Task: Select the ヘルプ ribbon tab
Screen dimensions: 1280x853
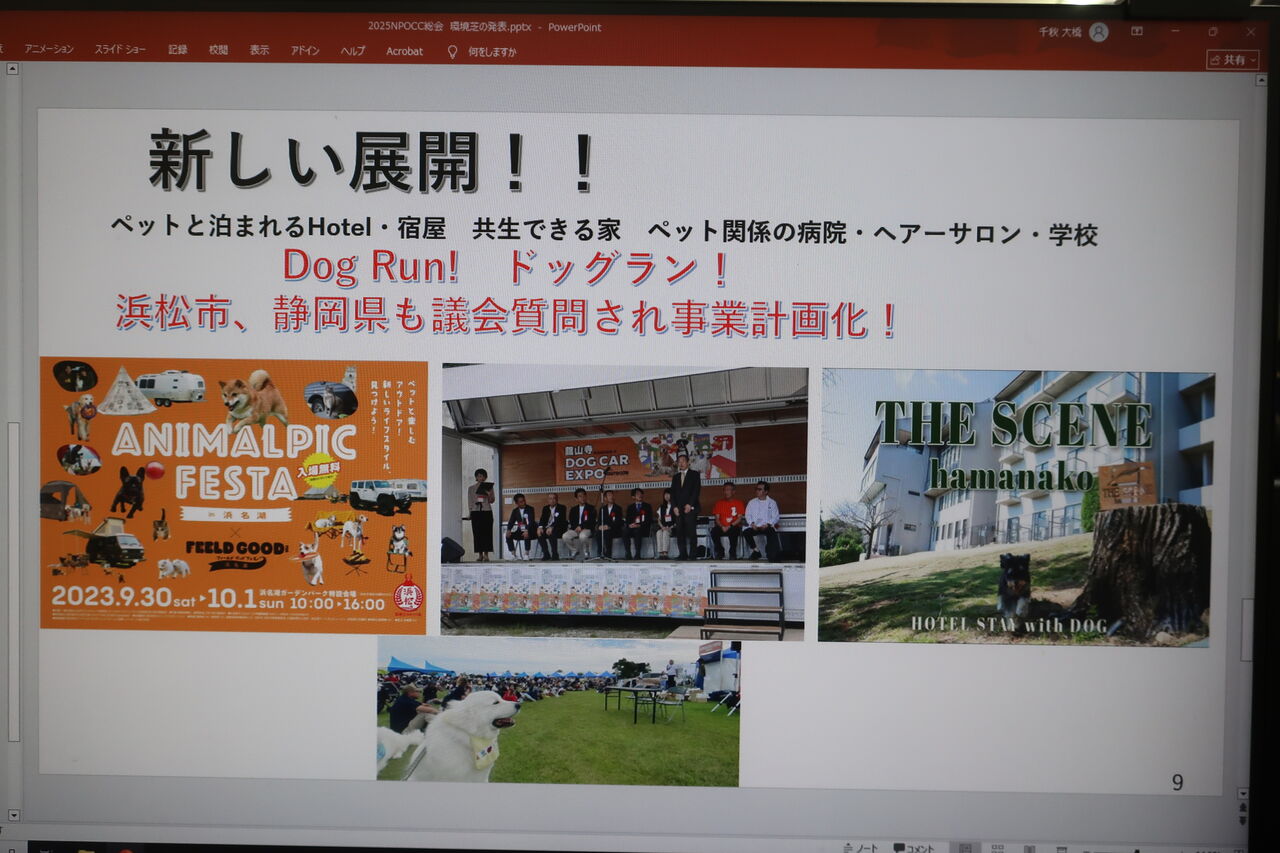Action: [353, 51]
